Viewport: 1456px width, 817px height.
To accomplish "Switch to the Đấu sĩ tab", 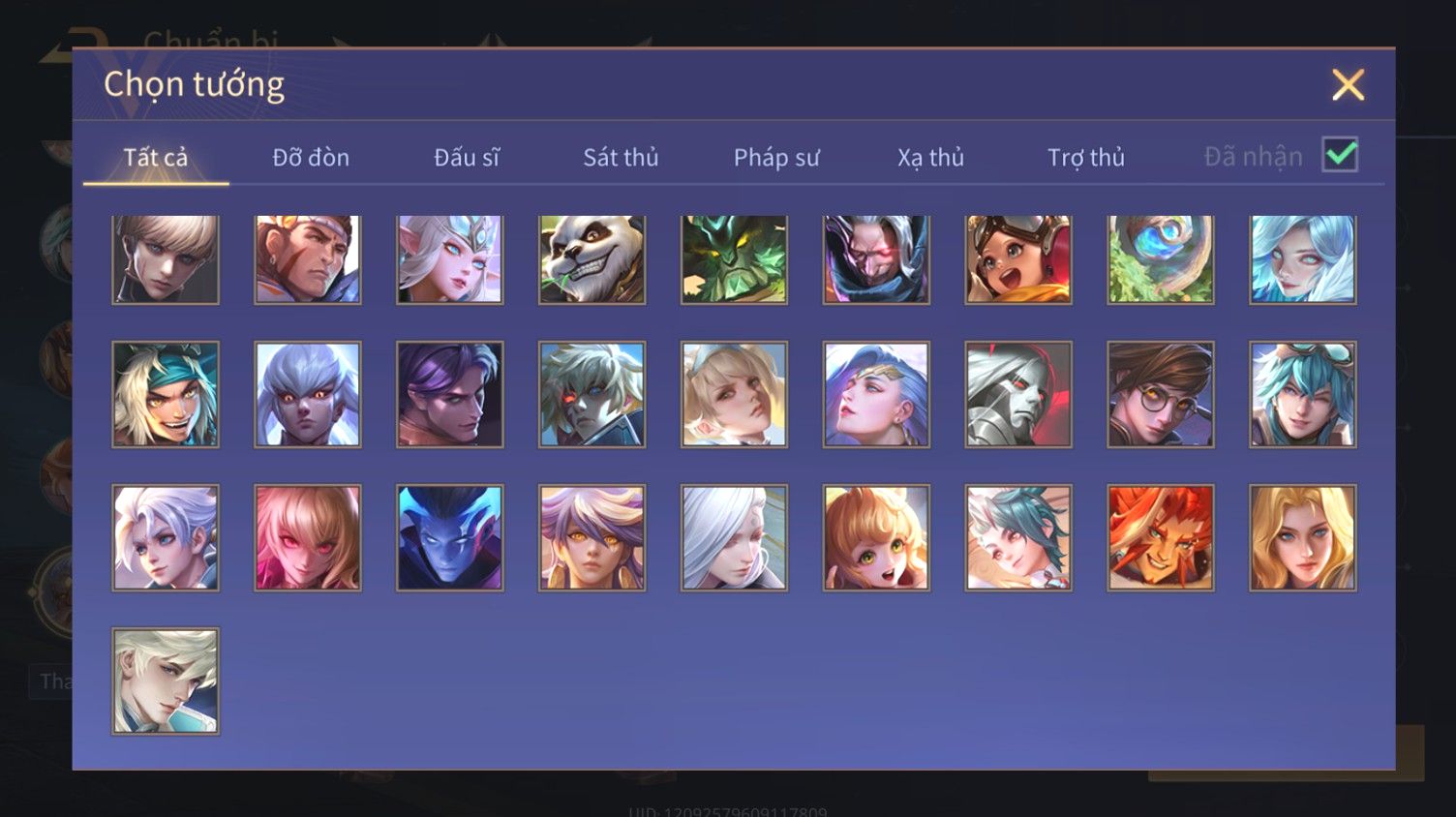I will 467,157.
